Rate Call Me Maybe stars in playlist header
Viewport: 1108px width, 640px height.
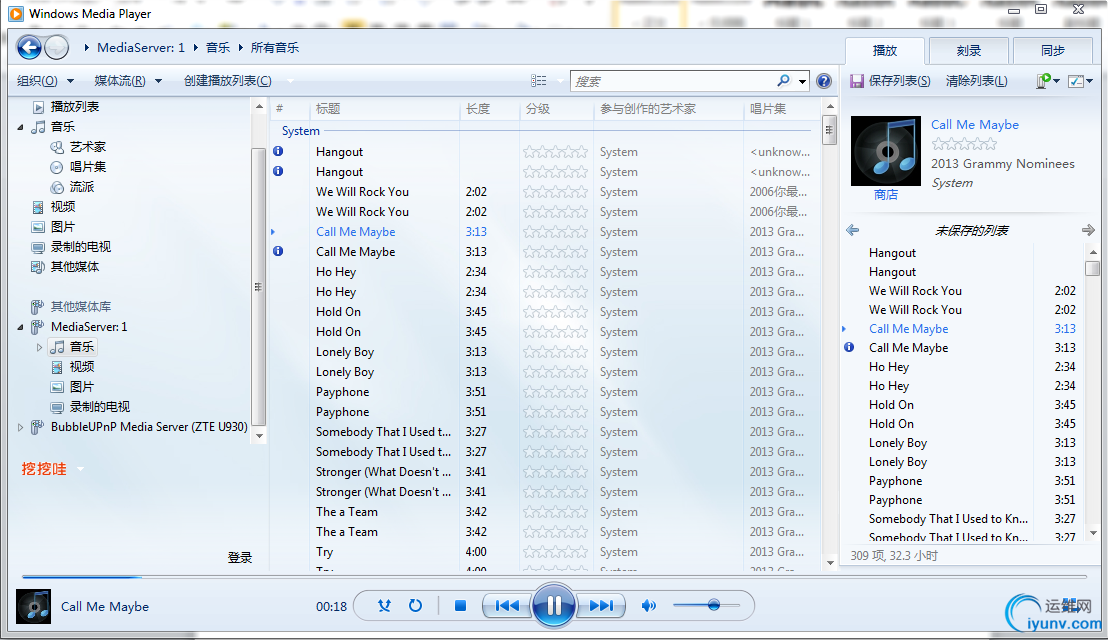click(x=964, y=144)
